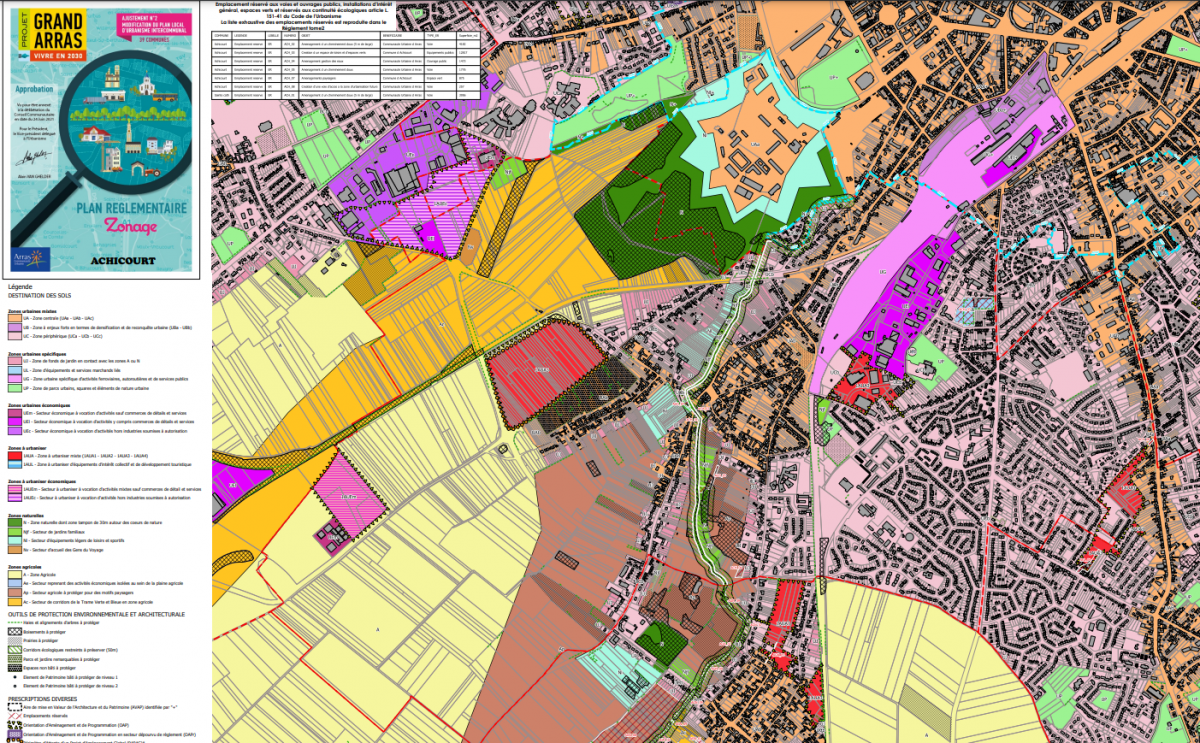Image resolution: width=1200 pixels, height=743 pixels.
Task: Click the AVAP perimeter dashed legend symbol
Action: point(14,707)
